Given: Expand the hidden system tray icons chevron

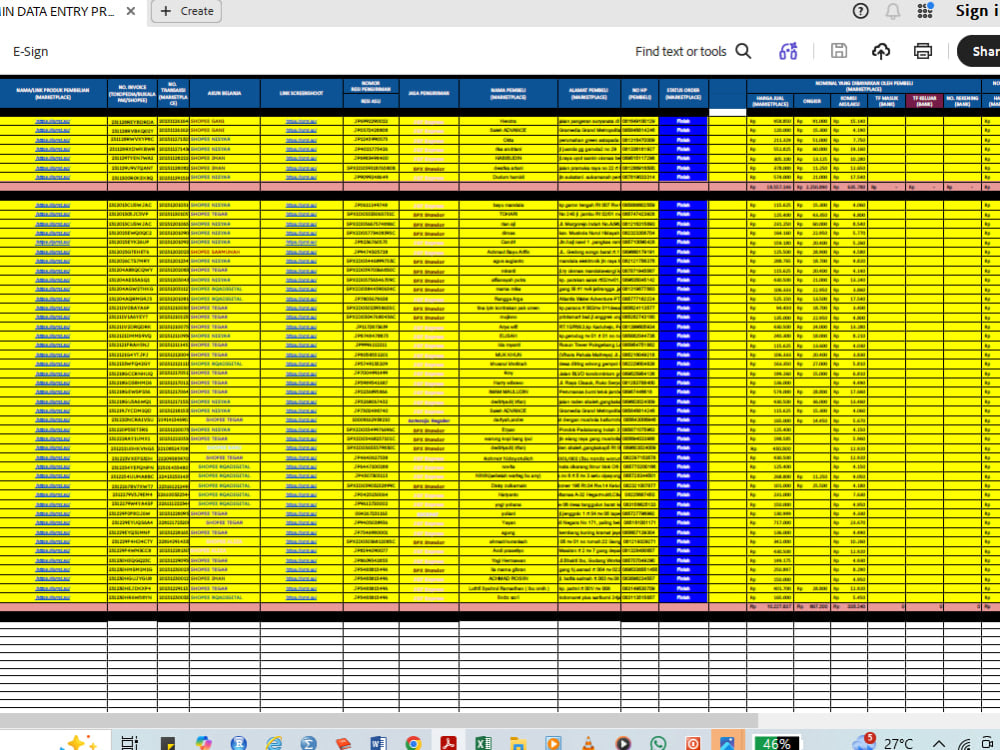Looking at the screenshot, I should click(x=939, y=744).
